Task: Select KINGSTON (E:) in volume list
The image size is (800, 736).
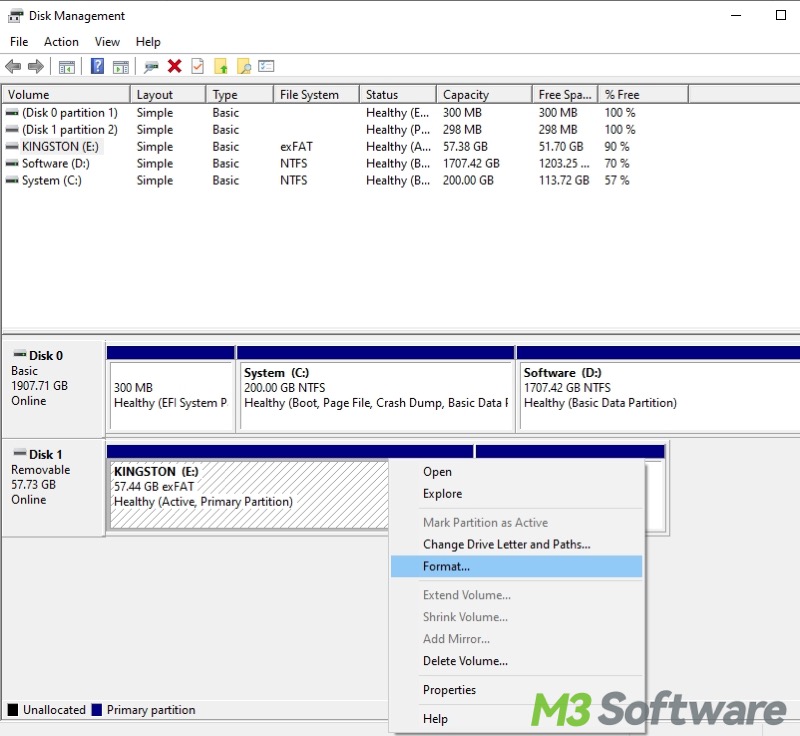Action: click(60, 146)
